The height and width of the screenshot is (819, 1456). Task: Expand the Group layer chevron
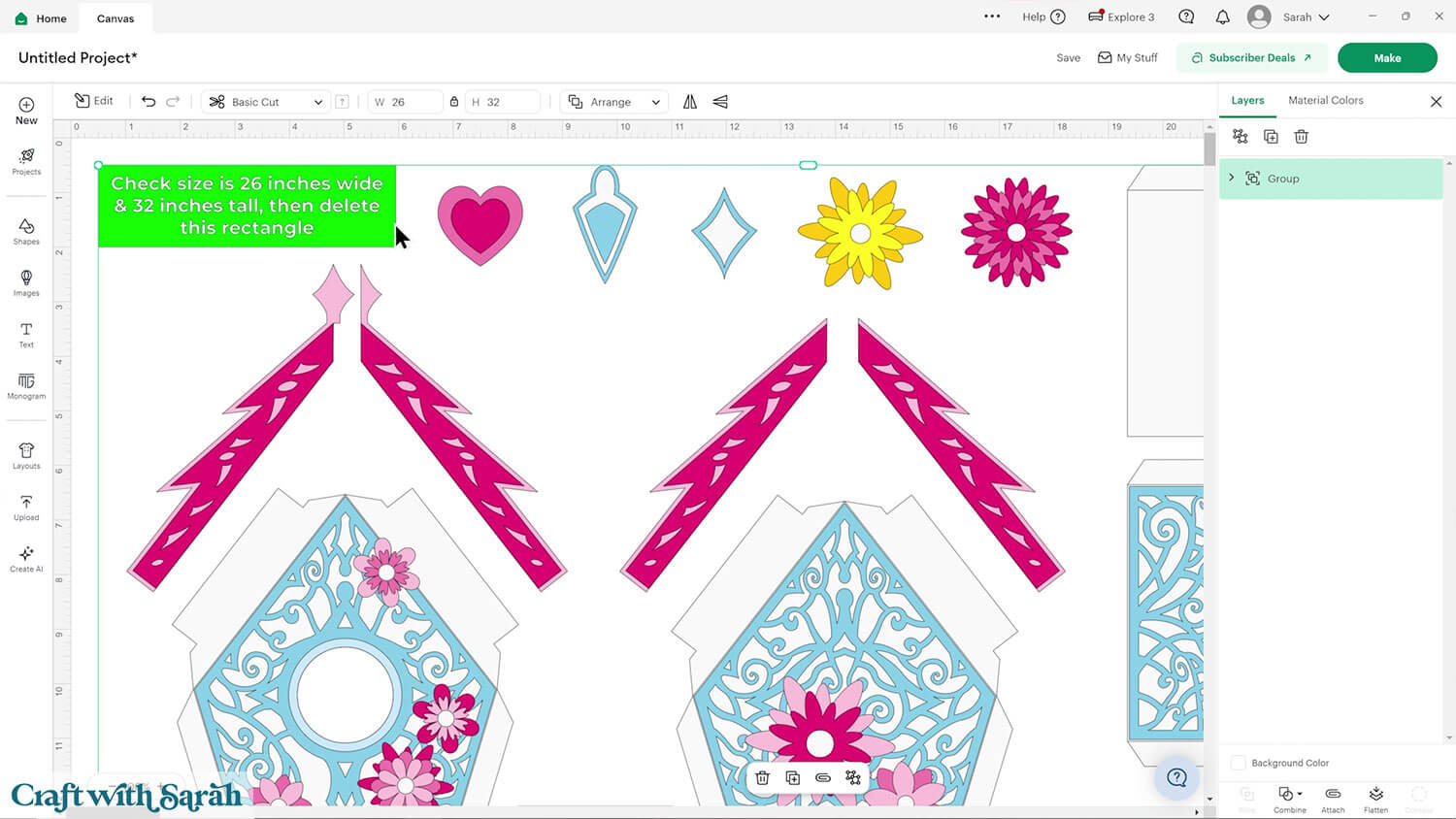(1232, 178)
